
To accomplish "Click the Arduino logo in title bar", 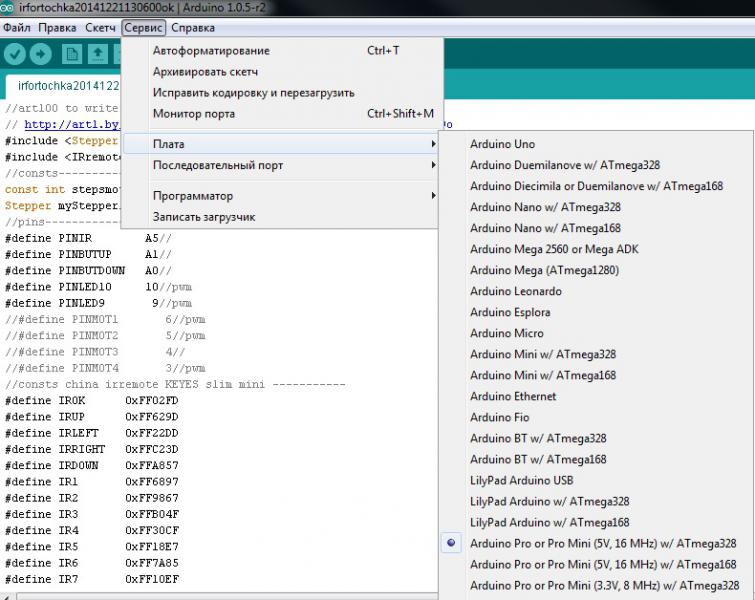I will click(x=6, y=7).
